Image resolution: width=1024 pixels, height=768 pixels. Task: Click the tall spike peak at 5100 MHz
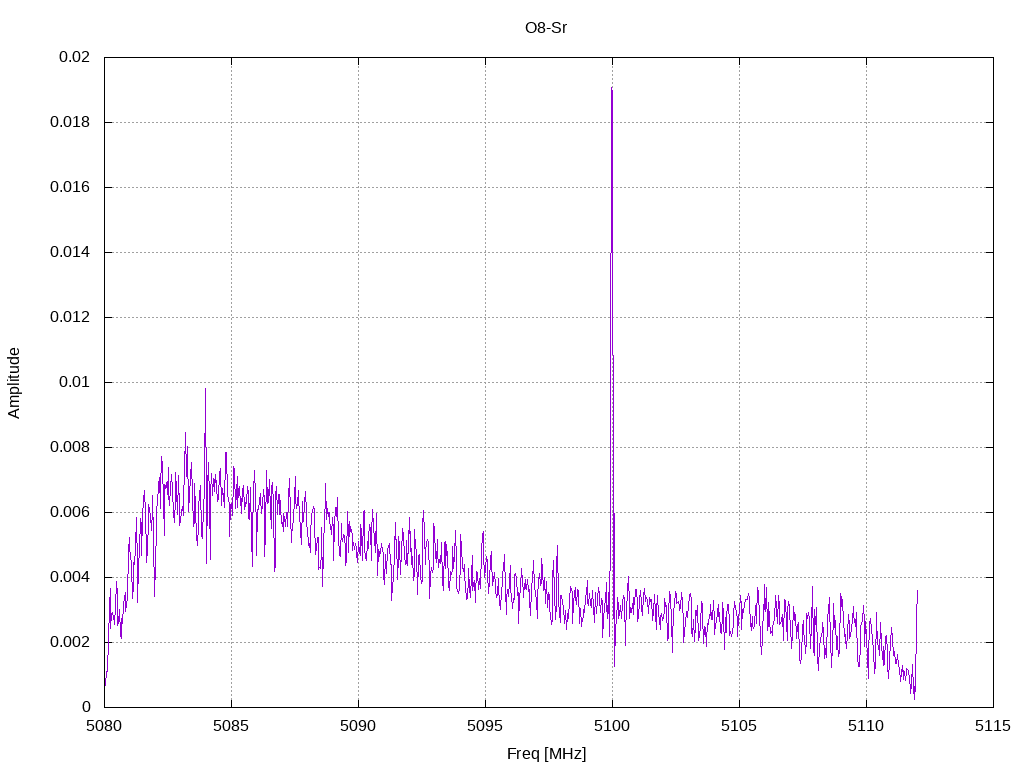tap(612, 88)
